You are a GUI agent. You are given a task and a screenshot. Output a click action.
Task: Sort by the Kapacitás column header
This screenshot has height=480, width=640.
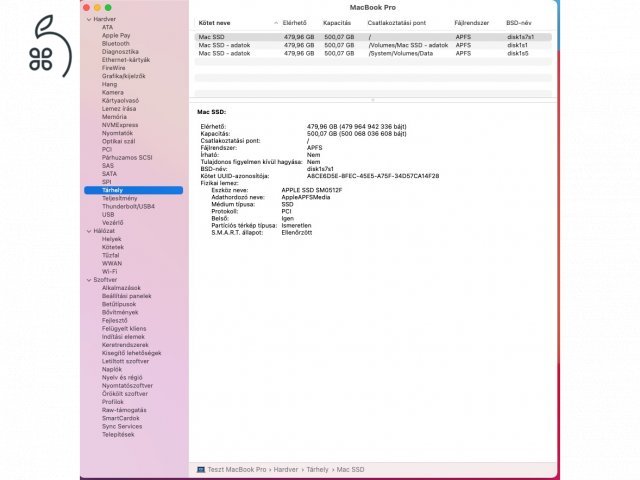coord(337,23)
